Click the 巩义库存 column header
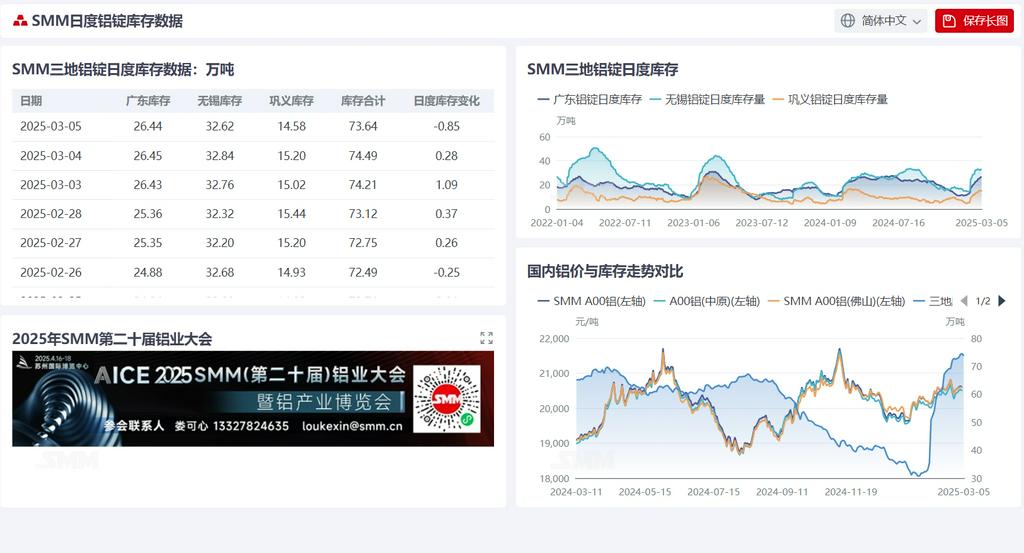The image size is (1024, 553). [x=291, y=101]
